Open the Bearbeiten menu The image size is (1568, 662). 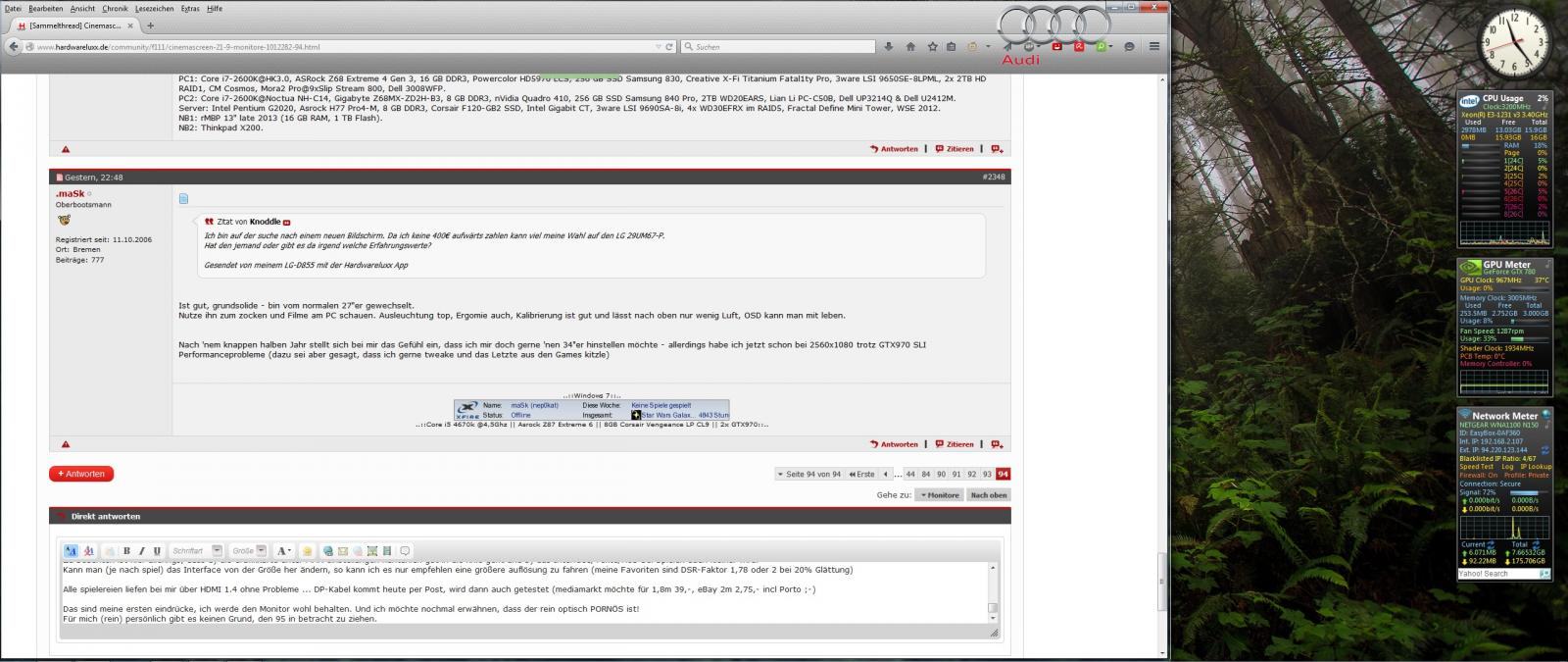point(46,8)
